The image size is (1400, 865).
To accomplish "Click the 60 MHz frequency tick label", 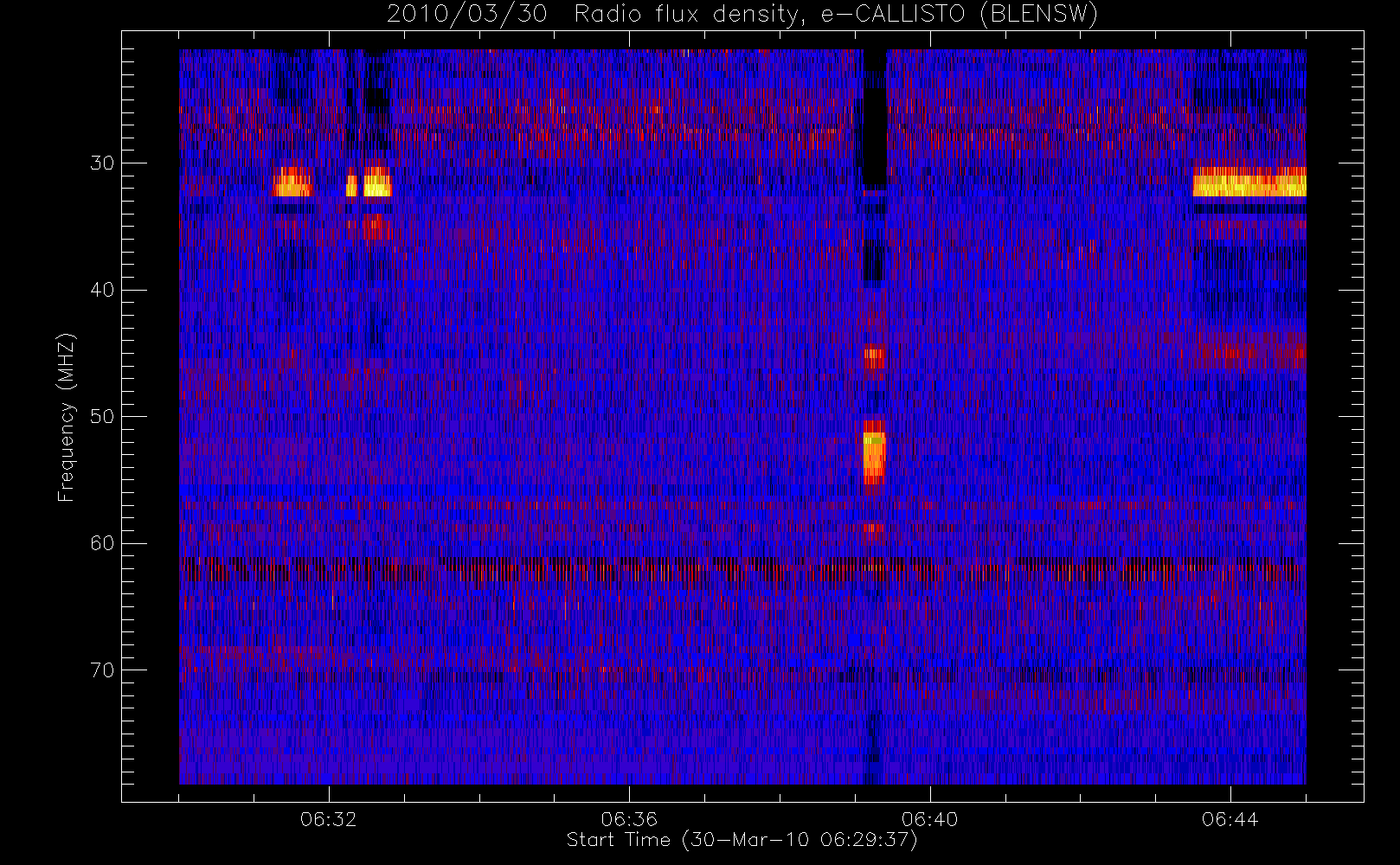I will pyautogui.click(x=102, y=543).
